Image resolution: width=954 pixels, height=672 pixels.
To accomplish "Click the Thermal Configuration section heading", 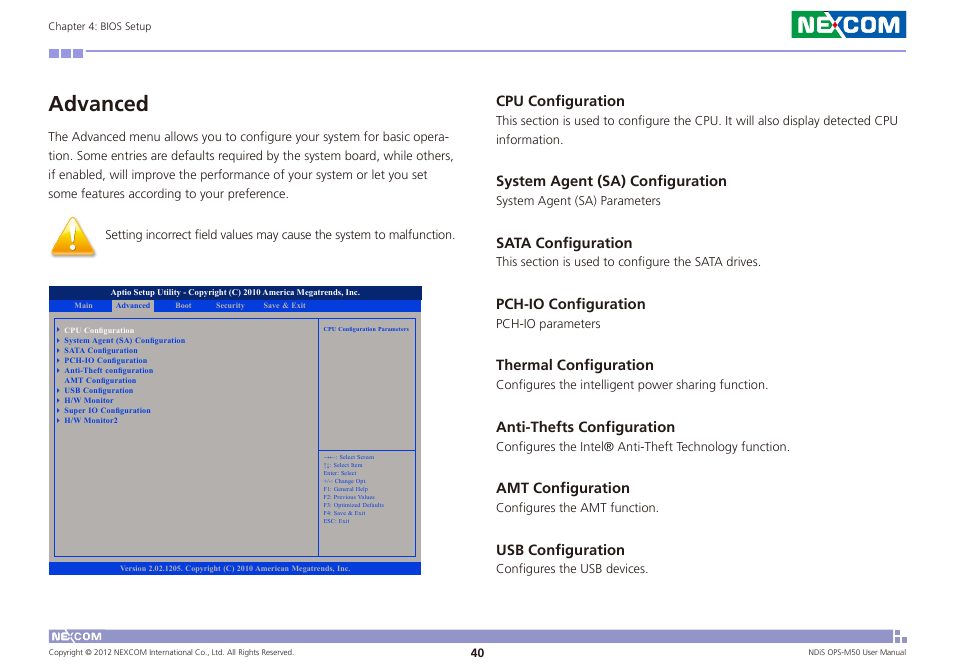I will point(575,365).
